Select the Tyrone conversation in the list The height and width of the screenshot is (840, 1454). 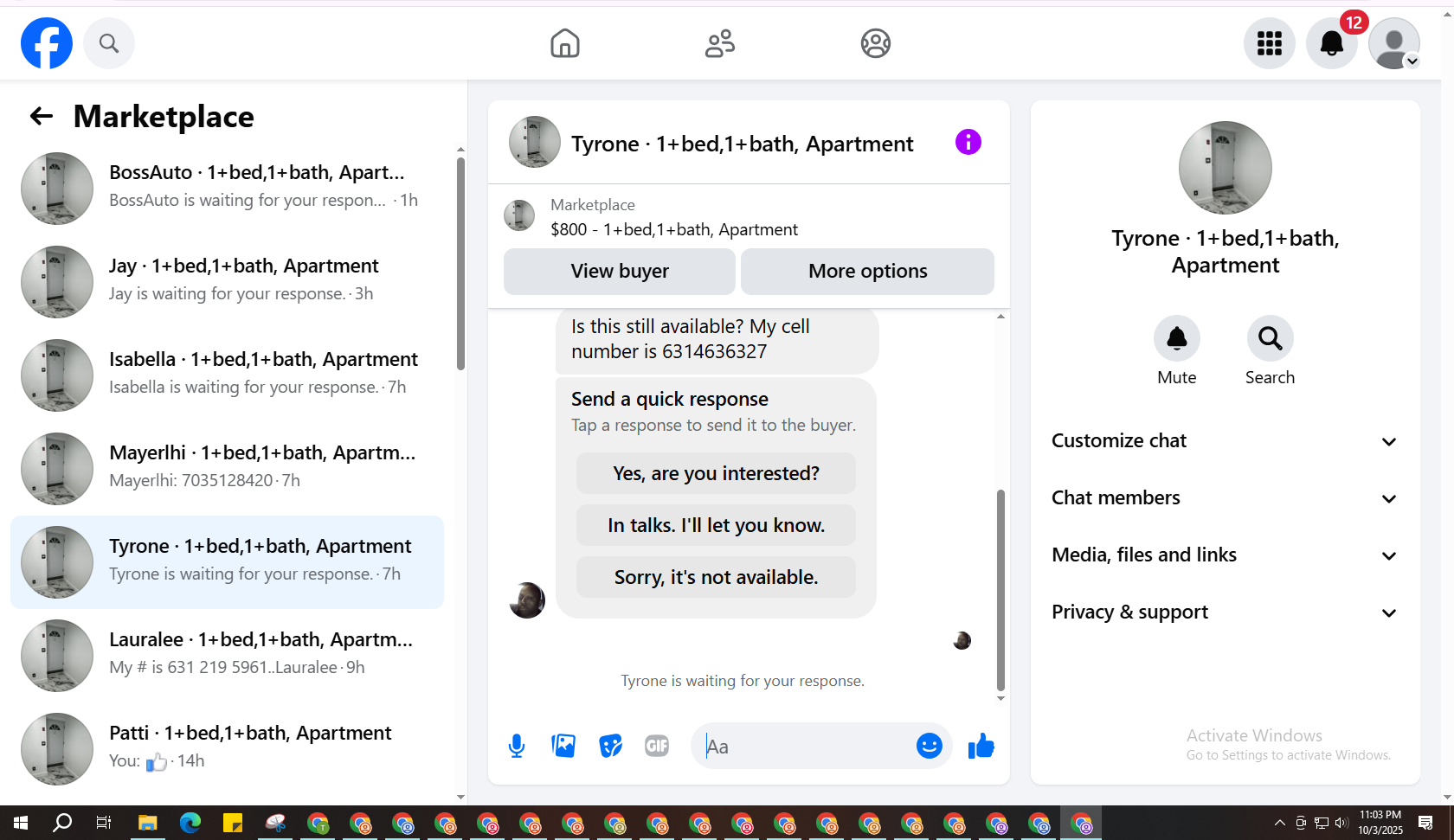coord(227,562)
